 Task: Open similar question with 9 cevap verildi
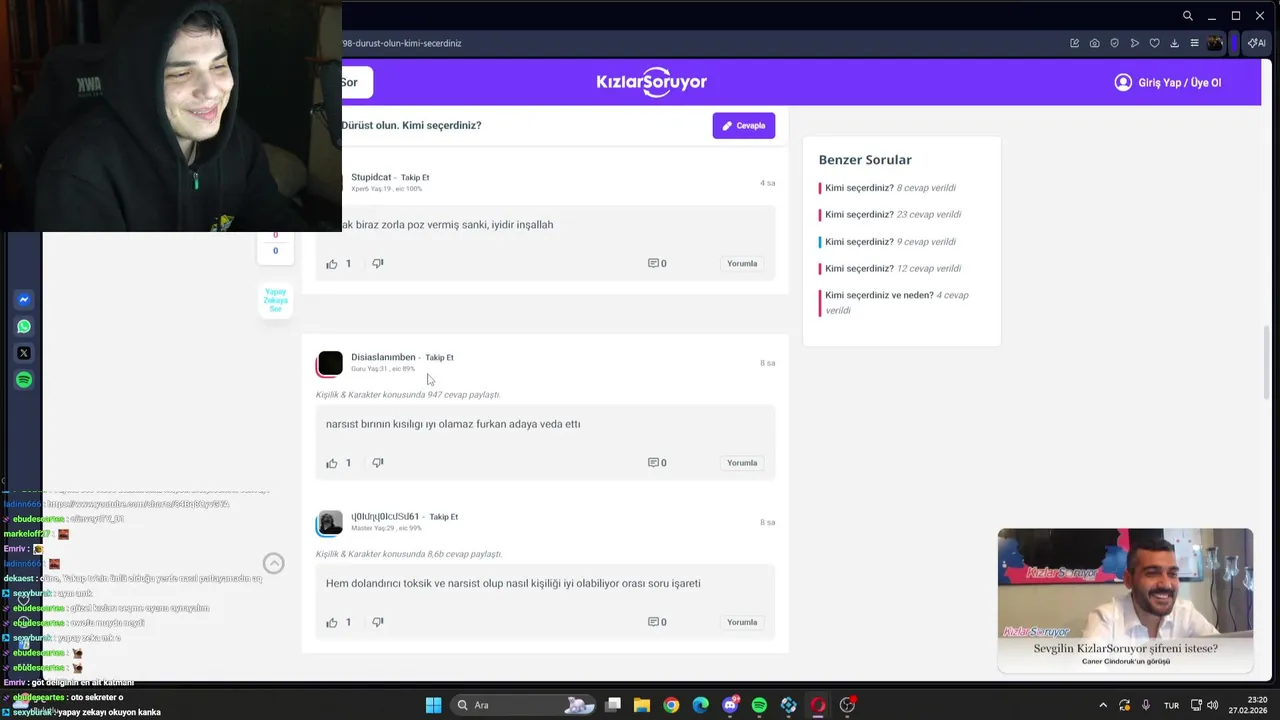(890, 242)
